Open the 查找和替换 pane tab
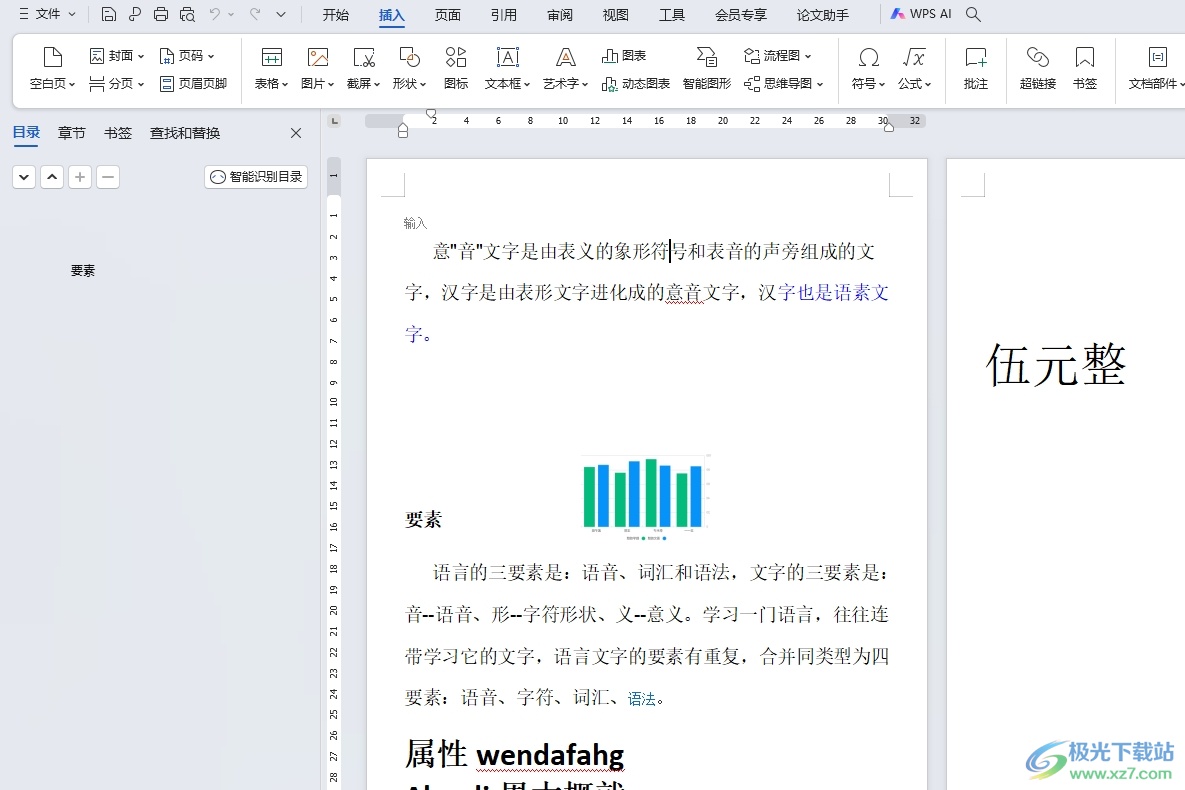Screen dimensions: 1185x790 (x=185, y=133)
